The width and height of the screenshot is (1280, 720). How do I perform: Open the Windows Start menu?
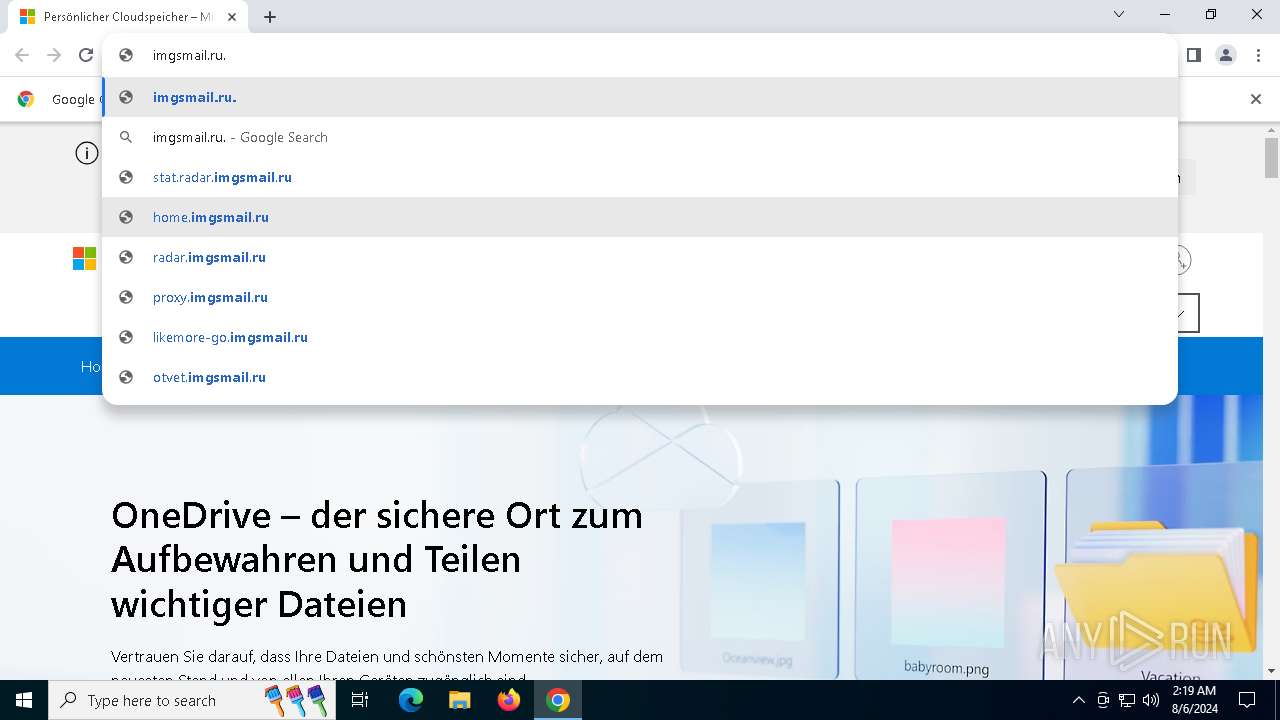coord(24,700)
